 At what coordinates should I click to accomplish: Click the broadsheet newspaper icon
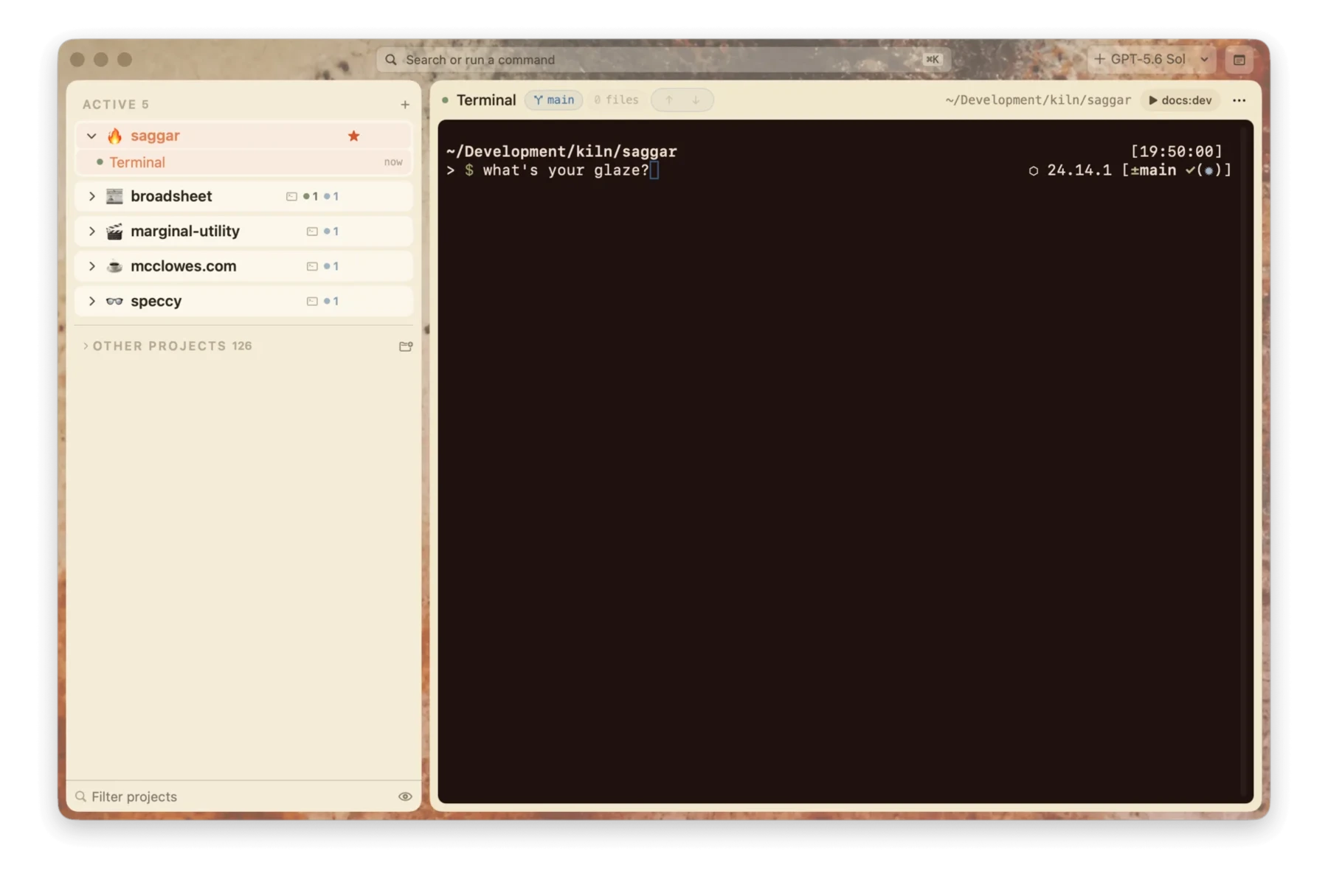114,196
